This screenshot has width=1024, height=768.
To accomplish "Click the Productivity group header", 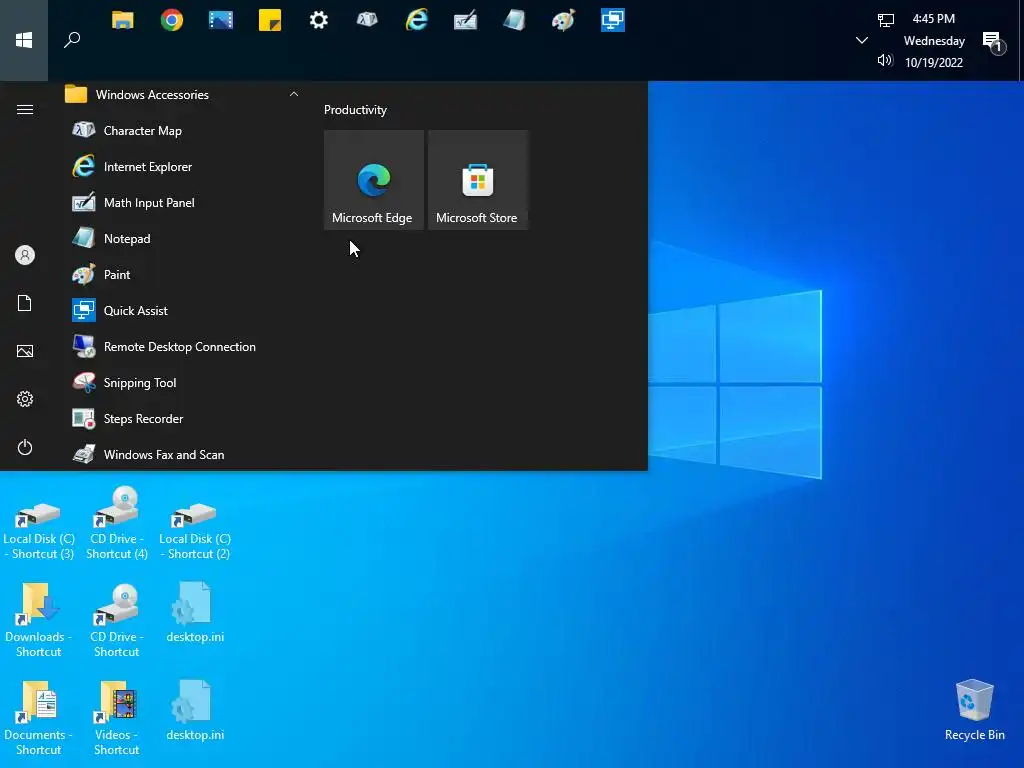I will coord(355,110).
